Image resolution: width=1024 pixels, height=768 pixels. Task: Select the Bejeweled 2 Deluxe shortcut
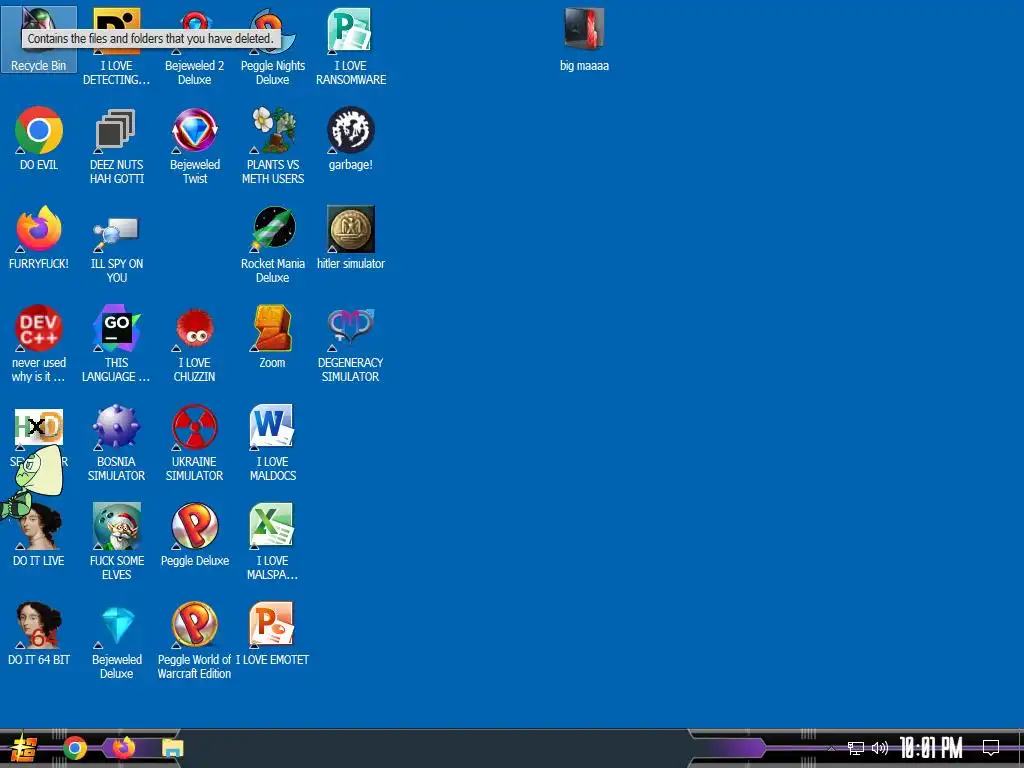pyautogui.click(x=195, y=46)
